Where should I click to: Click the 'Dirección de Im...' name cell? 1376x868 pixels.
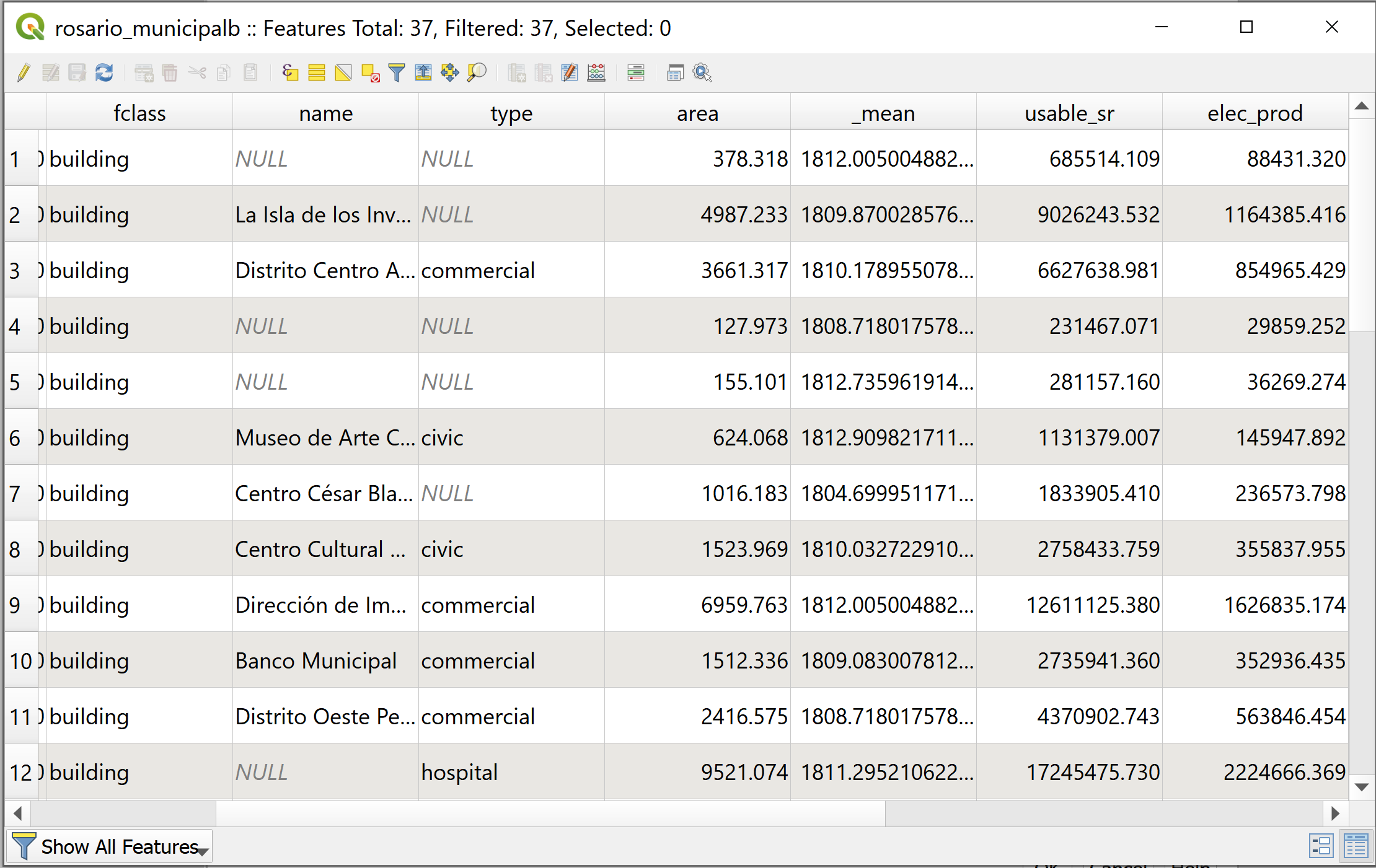(x=325, y=605)
